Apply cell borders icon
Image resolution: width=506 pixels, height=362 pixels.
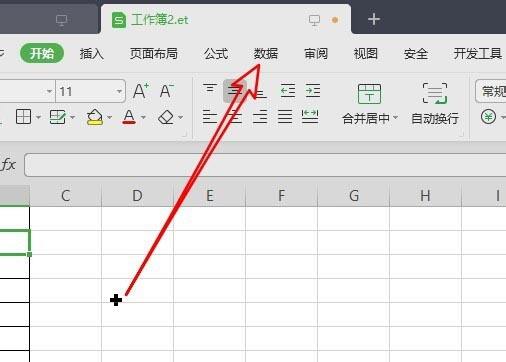tap(23, 117)
